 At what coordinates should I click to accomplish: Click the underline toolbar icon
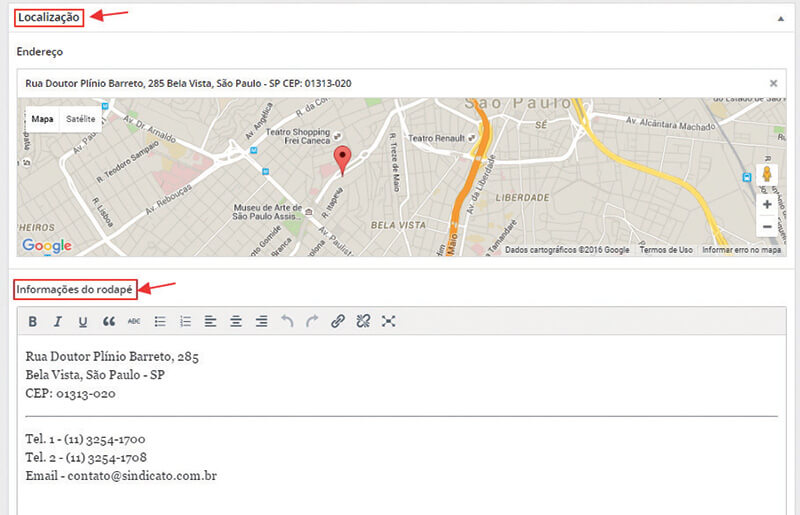point(83,321)
